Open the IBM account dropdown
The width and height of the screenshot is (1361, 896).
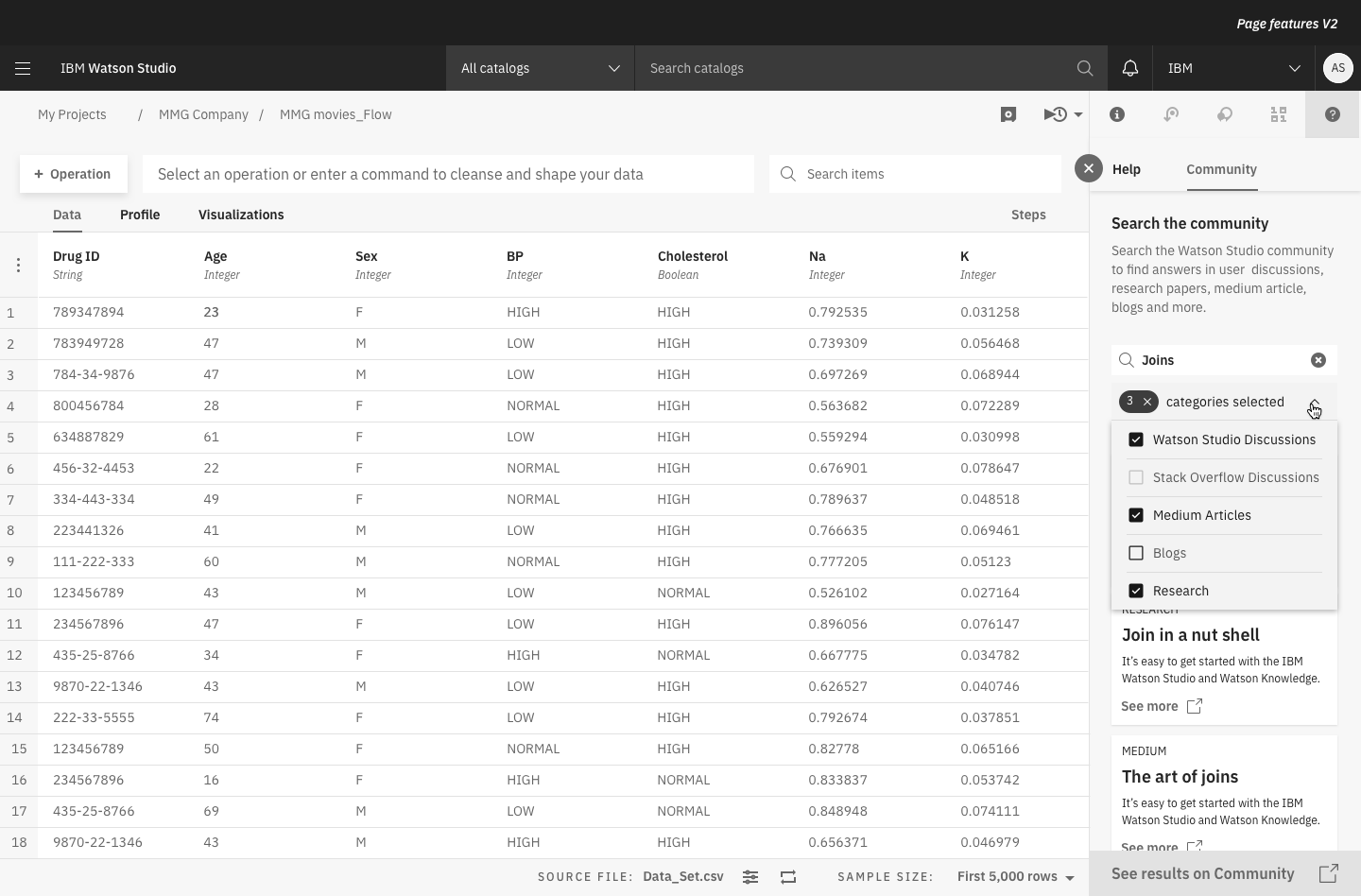(1233, 68)
